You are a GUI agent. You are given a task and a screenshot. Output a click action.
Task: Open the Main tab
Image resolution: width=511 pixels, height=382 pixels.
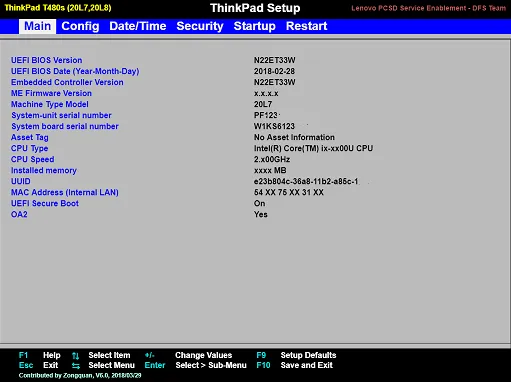click(37, 26)
